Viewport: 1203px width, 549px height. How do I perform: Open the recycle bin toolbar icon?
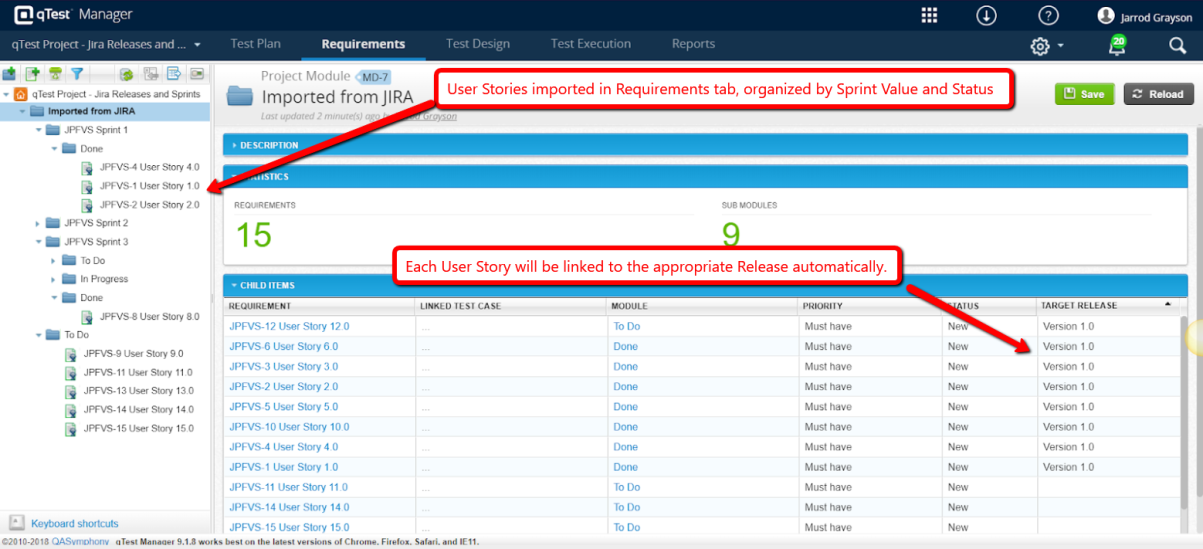point(55,74)
